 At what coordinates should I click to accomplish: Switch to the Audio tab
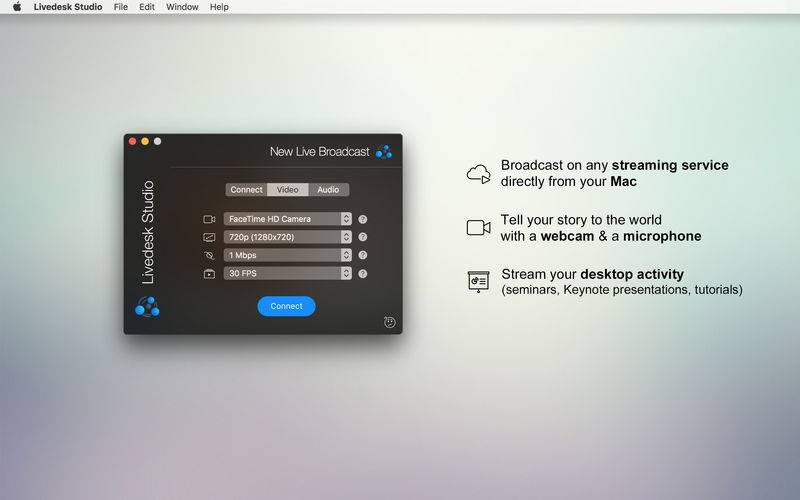[x=329, y=189]
